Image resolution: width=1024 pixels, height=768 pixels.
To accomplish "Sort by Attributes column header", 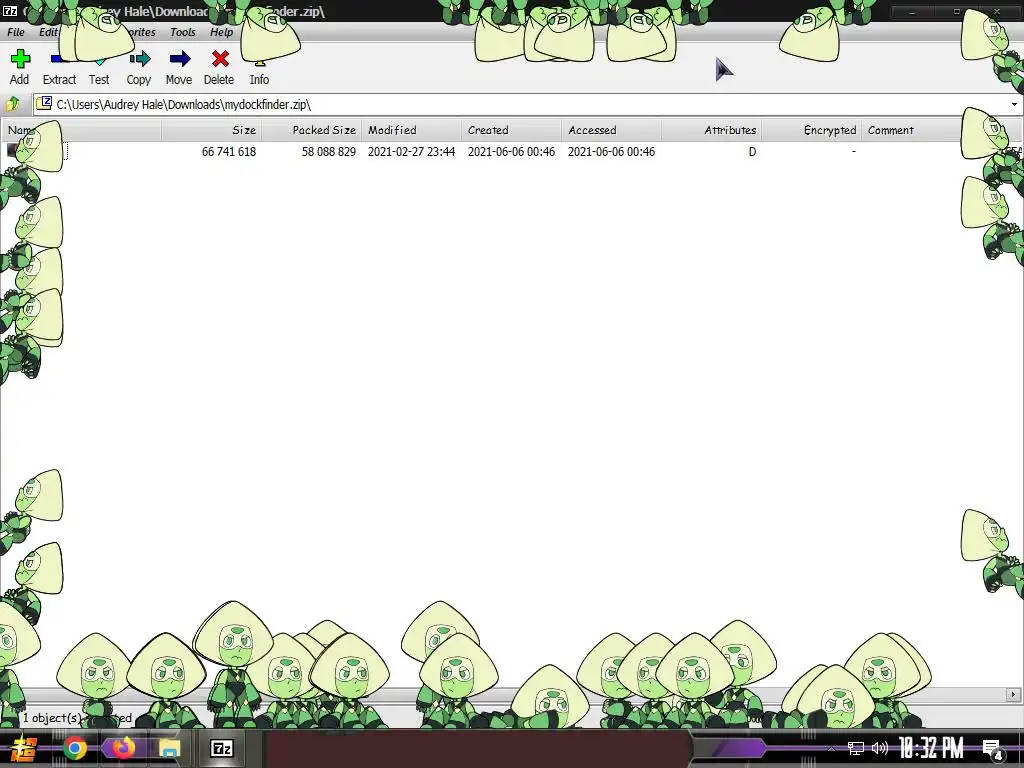I will (x=711, y=130).
